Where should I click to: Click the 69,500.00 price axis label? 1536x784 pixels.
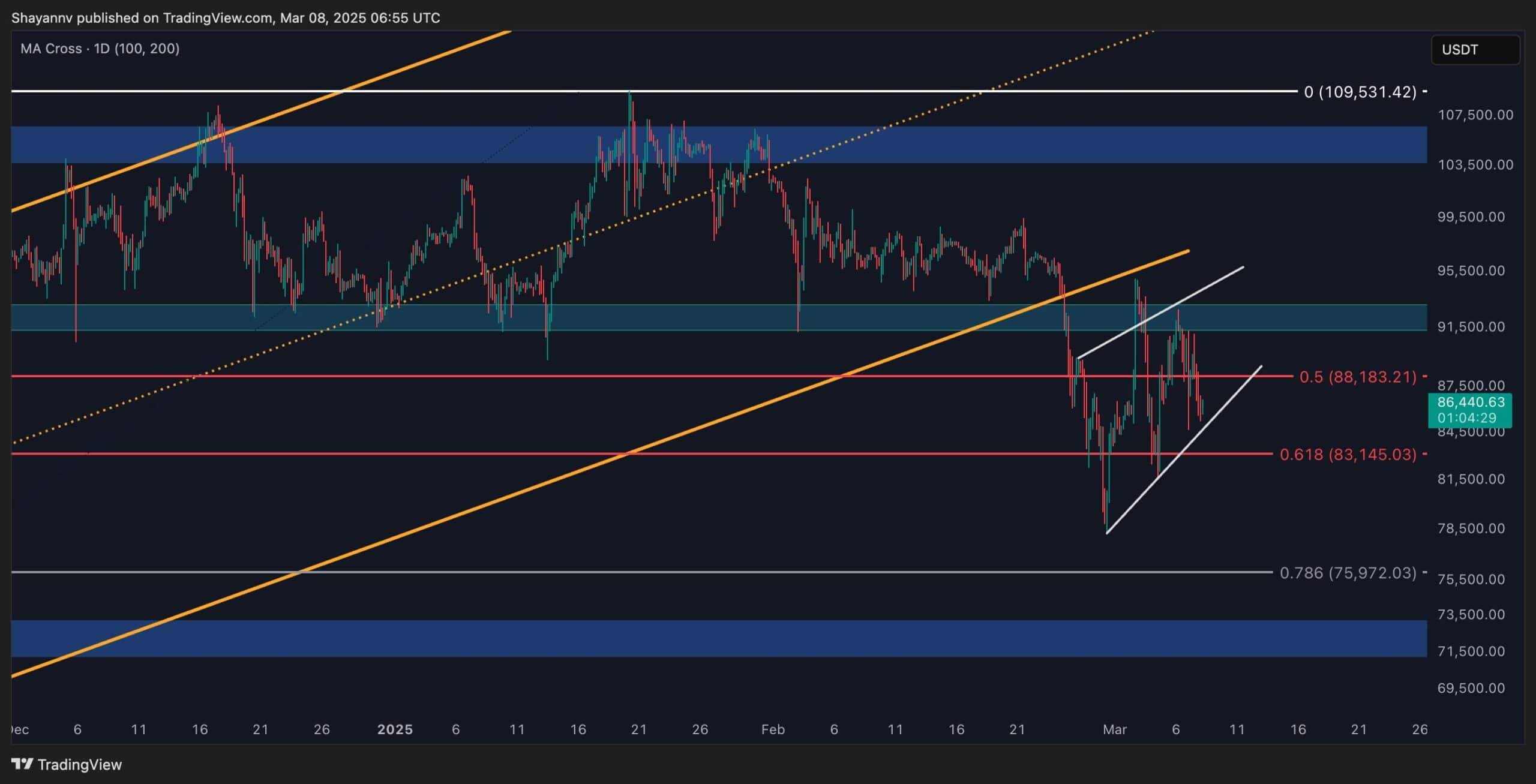click(x=1471, y=688)
